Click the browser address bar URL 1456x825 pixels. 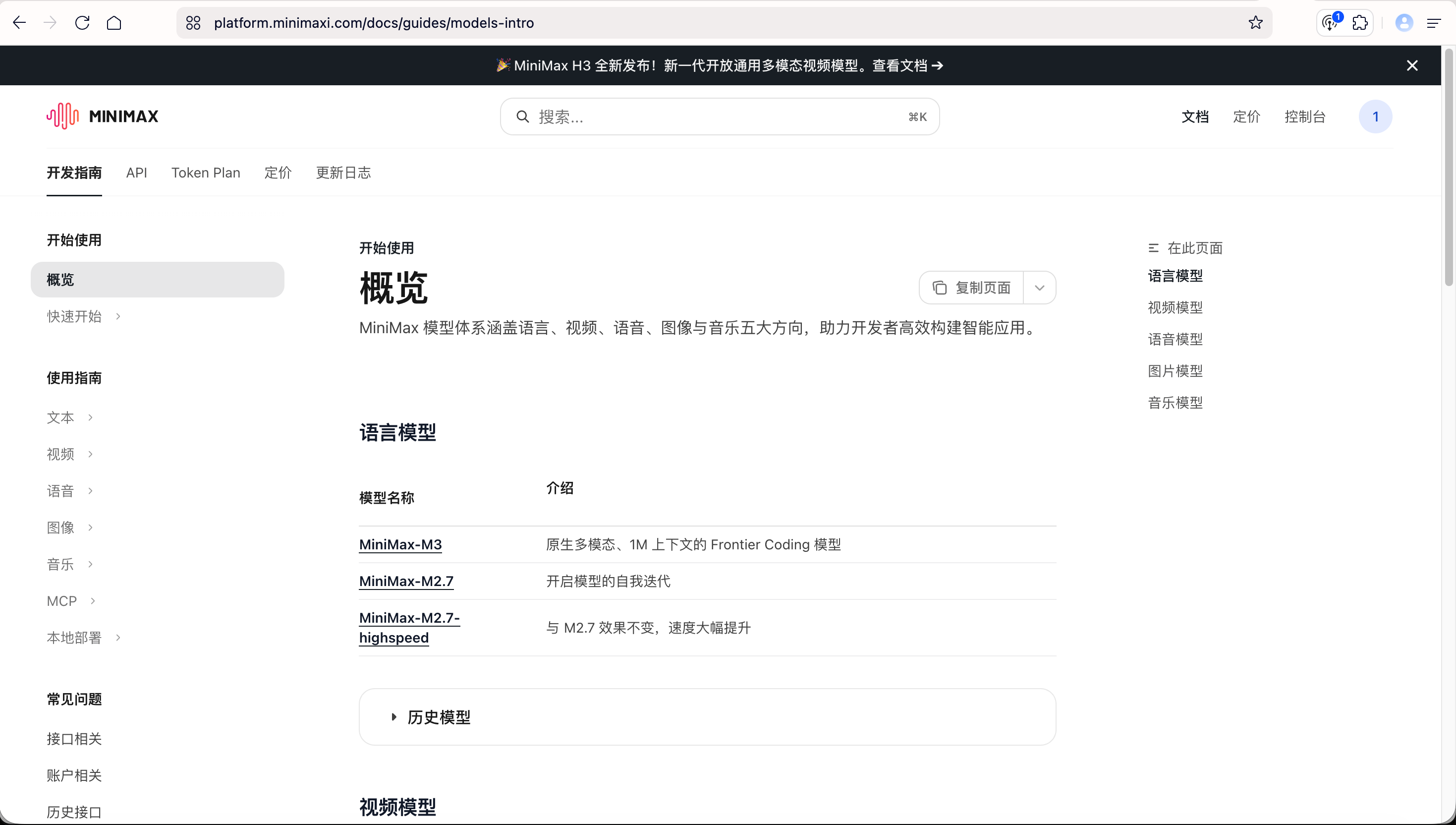[x=374, y=23]
